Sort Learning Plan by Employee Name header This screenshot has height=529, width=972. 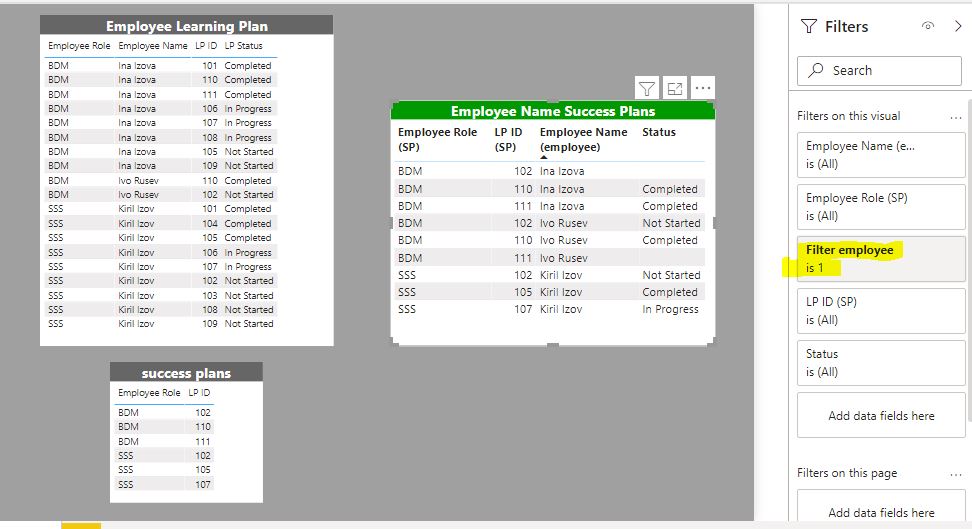point(152,46)
